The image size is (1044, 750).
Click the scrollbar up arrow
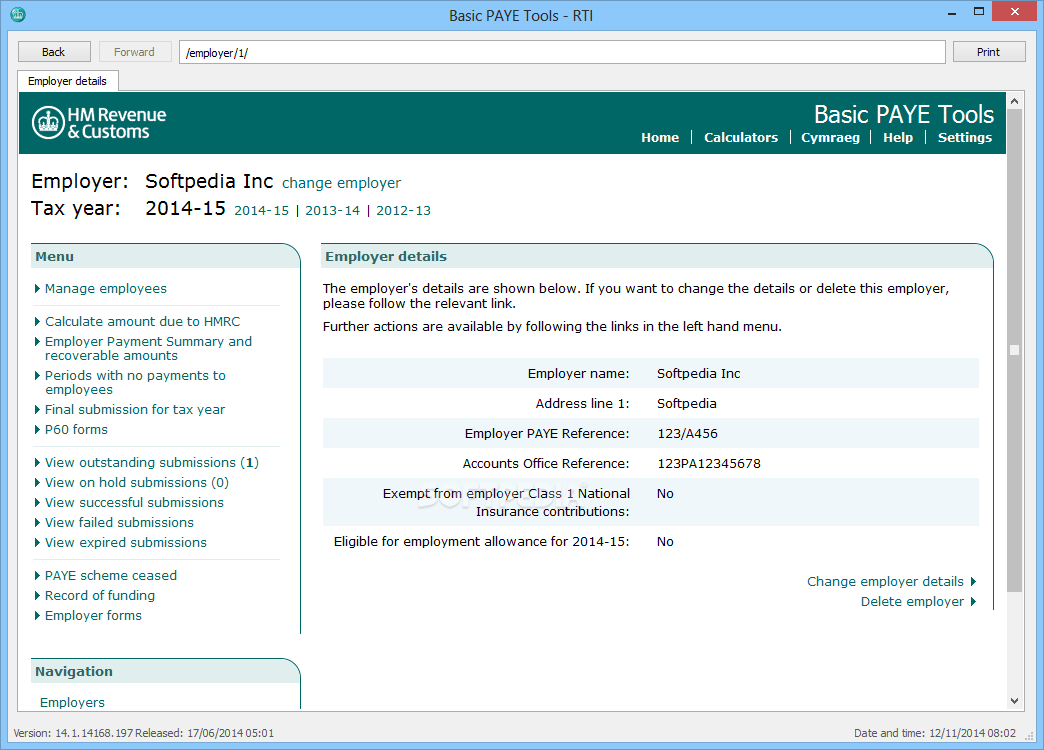click(x=1014, y=99)
